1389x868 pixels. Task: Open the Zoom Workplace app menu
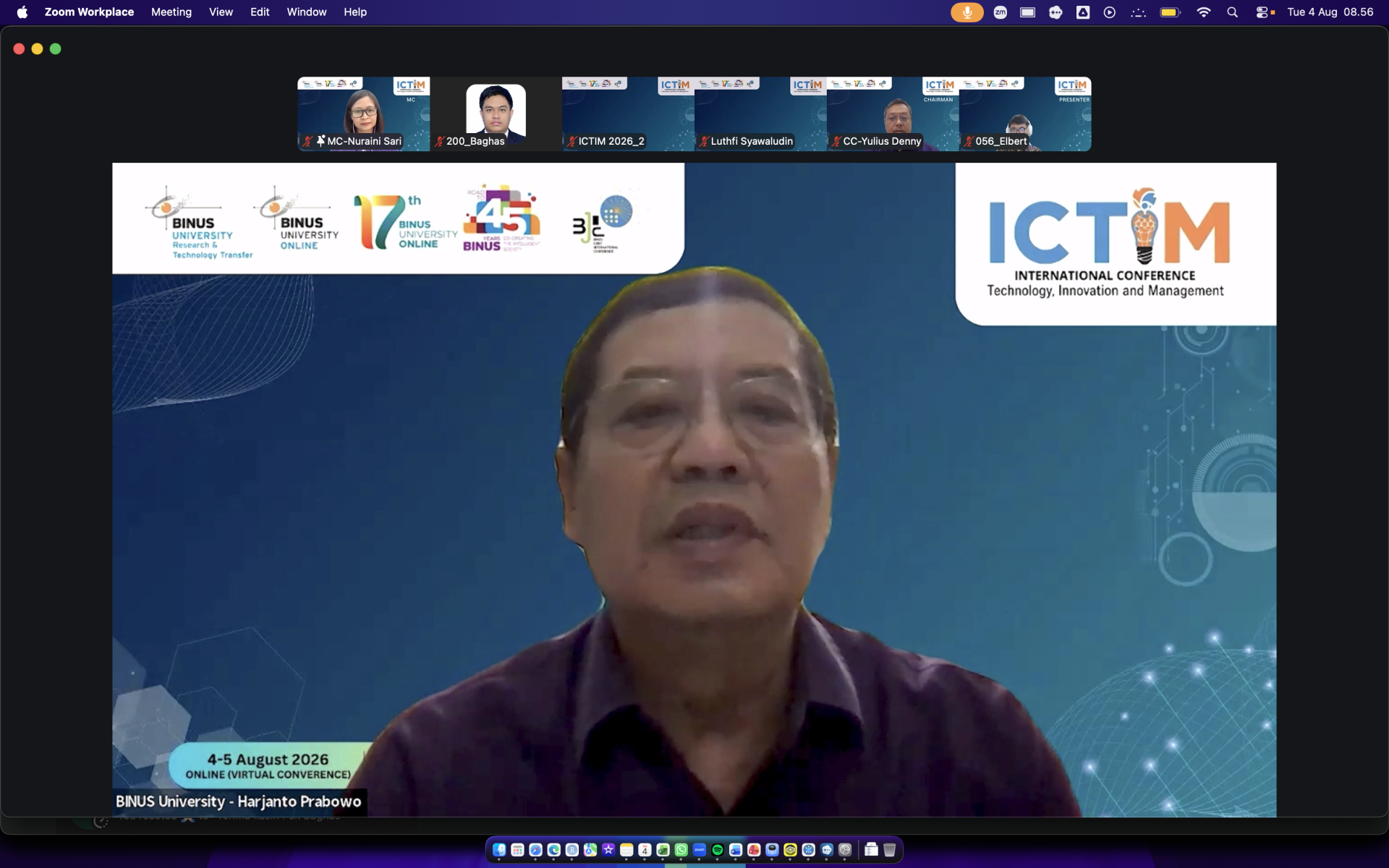point(89,12)
